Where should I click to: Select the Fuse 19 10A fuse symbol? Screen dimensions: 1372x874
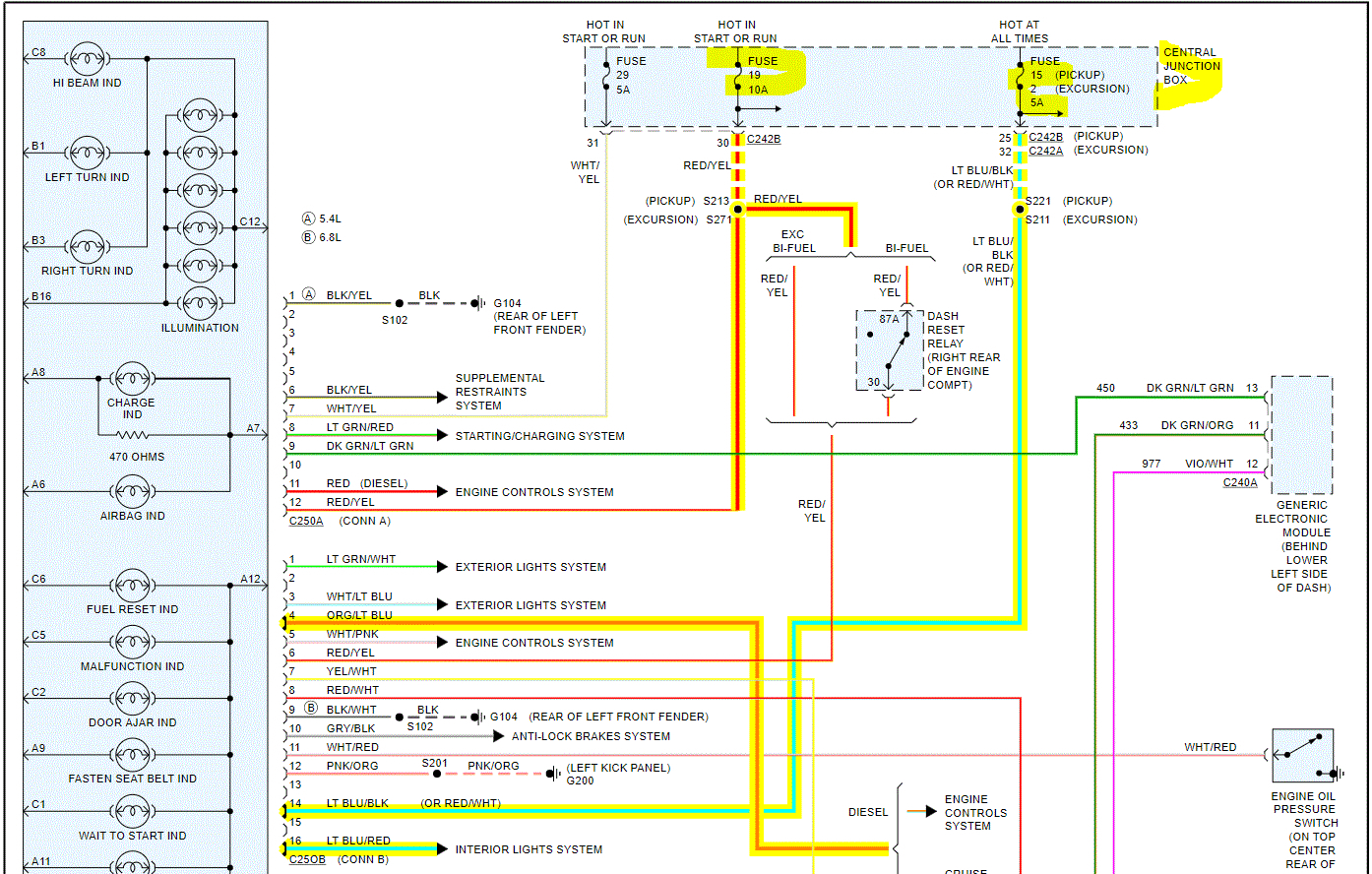click(737, 76)
